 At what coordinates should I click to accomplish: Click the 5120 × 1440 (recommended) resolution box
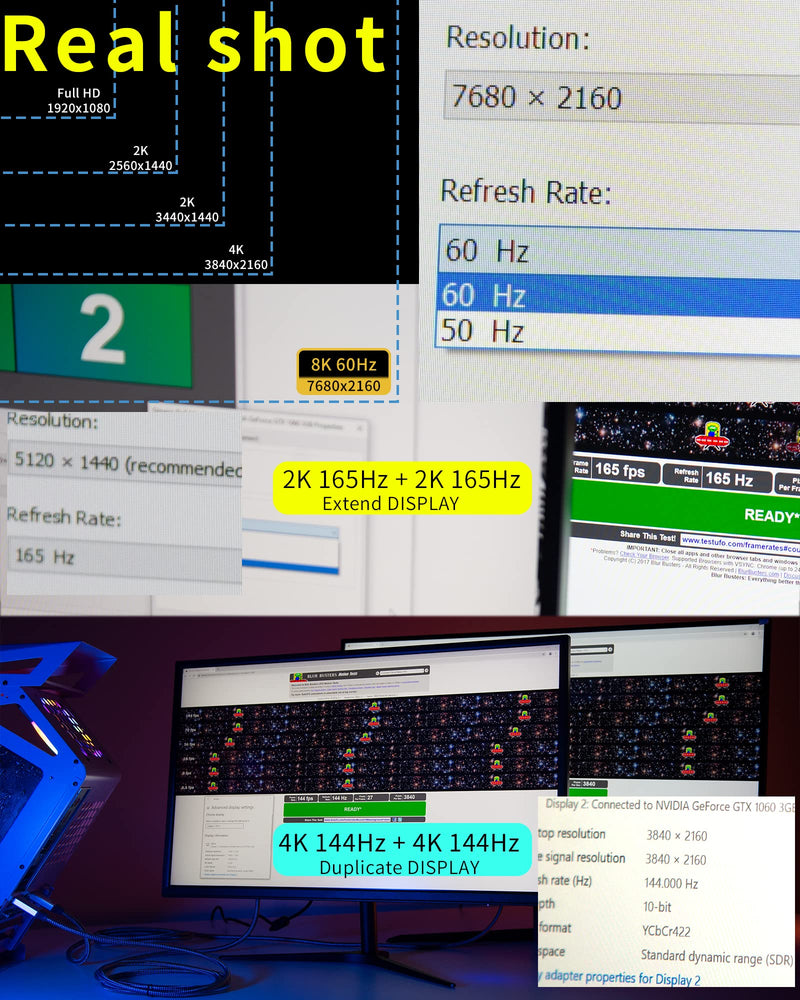125,464
